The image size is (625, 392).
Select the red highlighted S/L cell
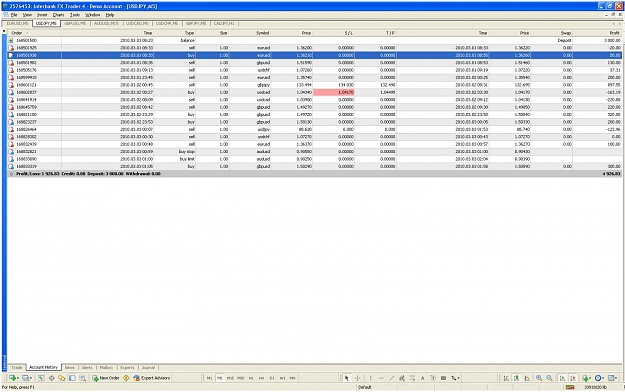[334, 92]
